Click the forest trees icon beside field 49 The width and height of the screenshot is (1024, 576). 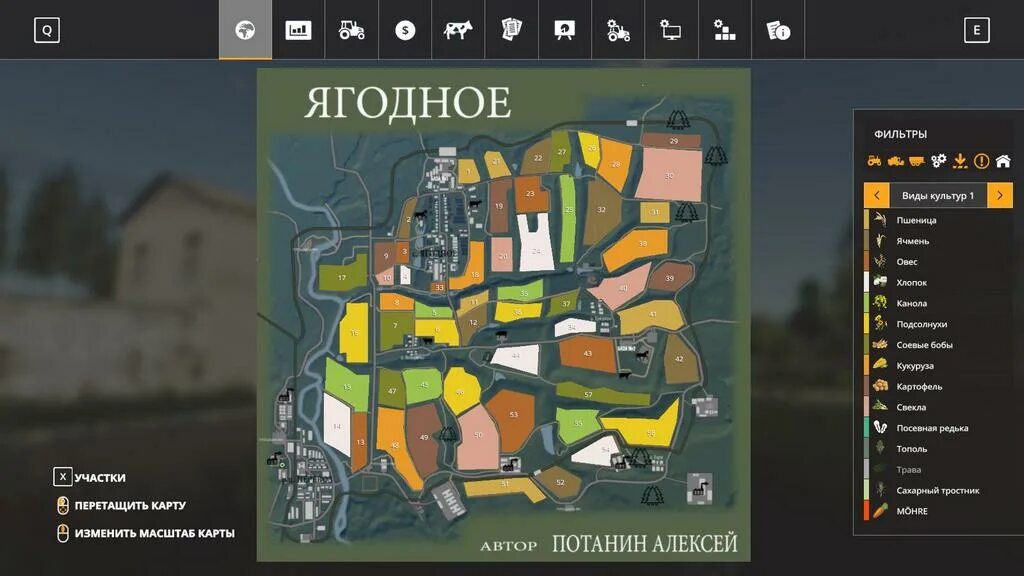pyautogui.click(x=447, y=433)
